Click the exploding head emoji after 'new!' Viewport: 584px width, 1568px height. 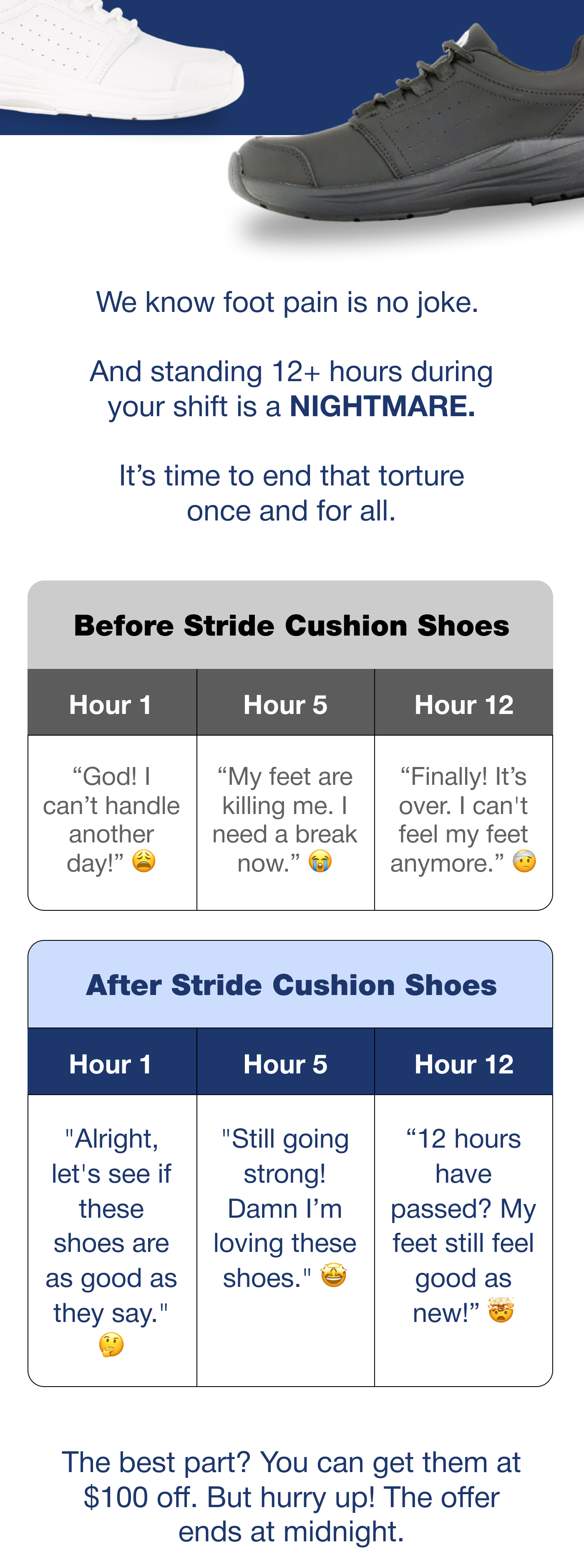pos(501,1309)
